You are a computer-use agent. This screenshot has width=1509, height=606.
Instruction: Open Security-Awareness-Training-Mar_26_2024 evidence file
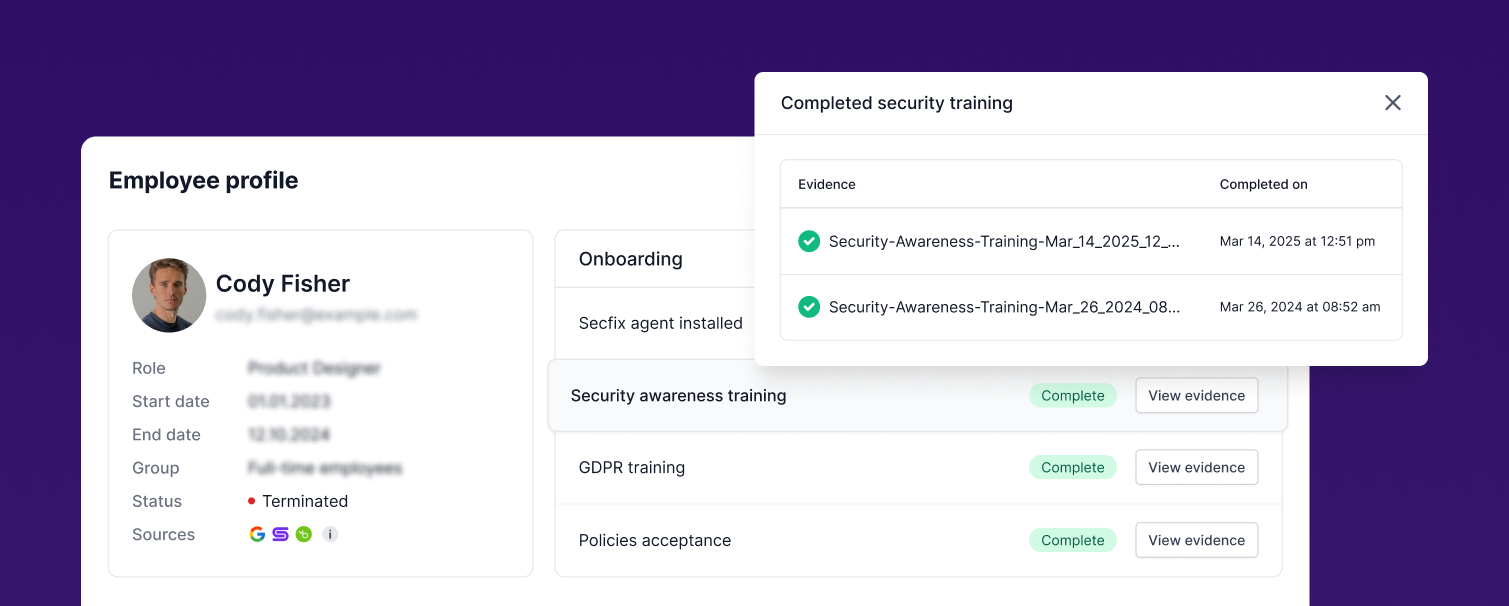pos(1004,307)
